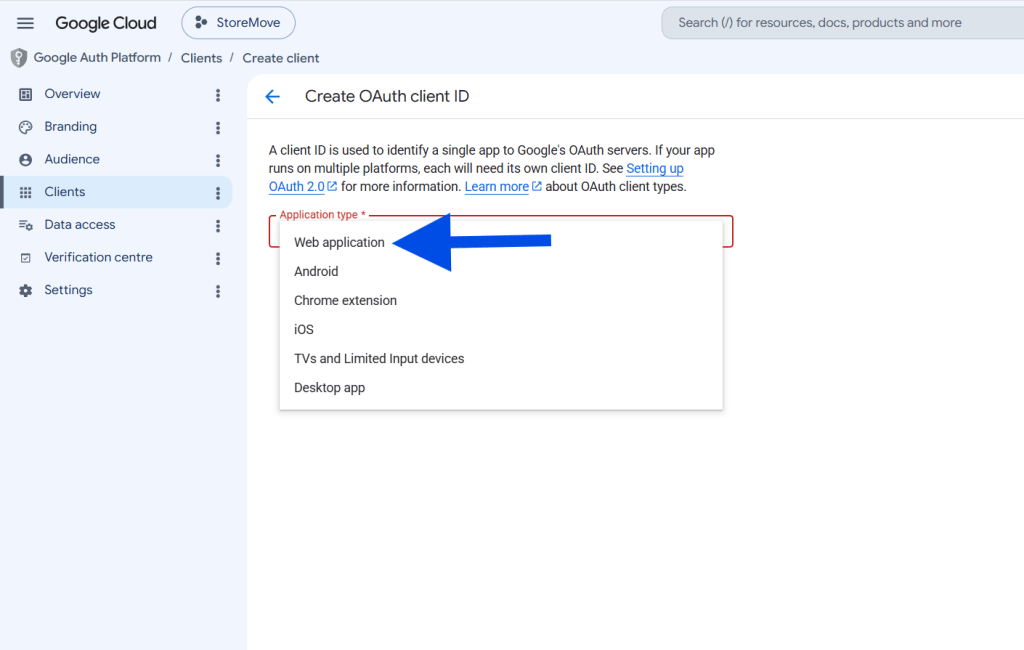Open the StoreMove project picker
The image size is (1024, 650).
click(238, 23)
